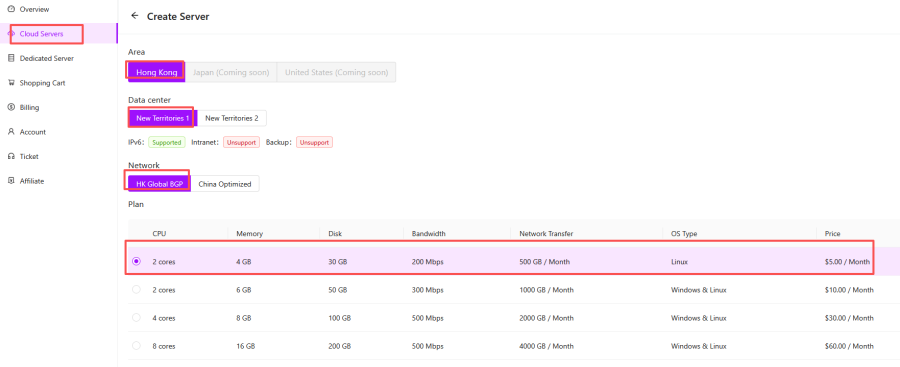The width and height of the screenshot is (900, 367).
Task: Click the Overview clock icon
Action: [x=11, y=9]
